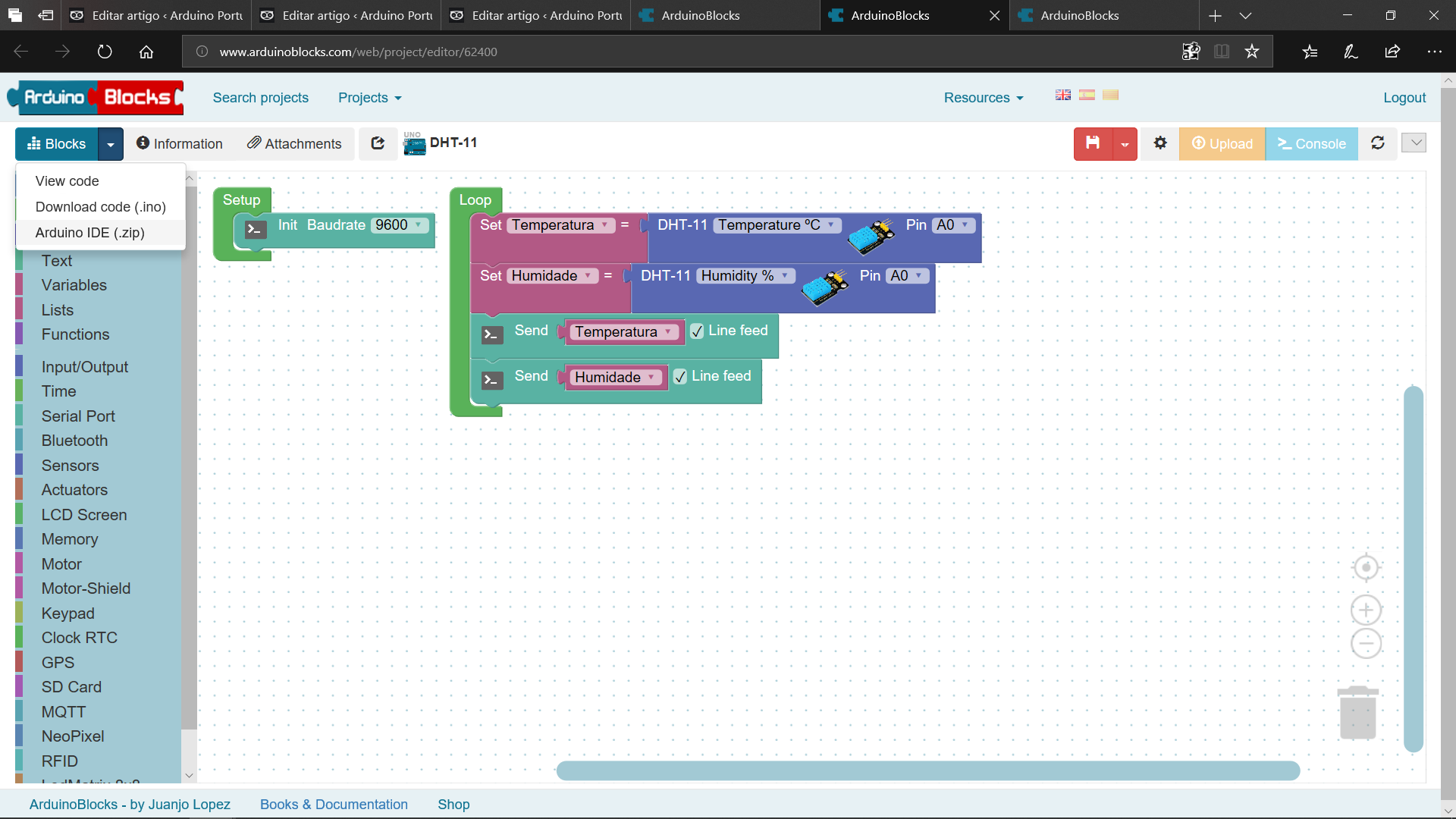Expand the save options dropdown arrow

coord(1125,144)
